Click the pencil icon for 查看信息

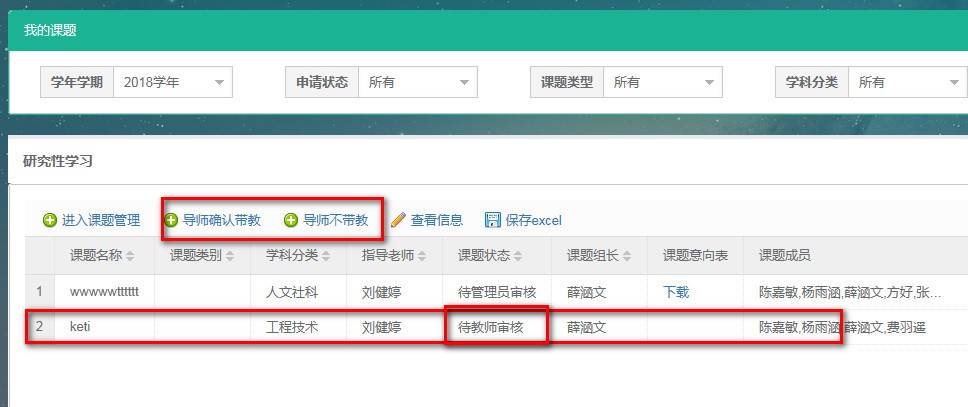398,220
